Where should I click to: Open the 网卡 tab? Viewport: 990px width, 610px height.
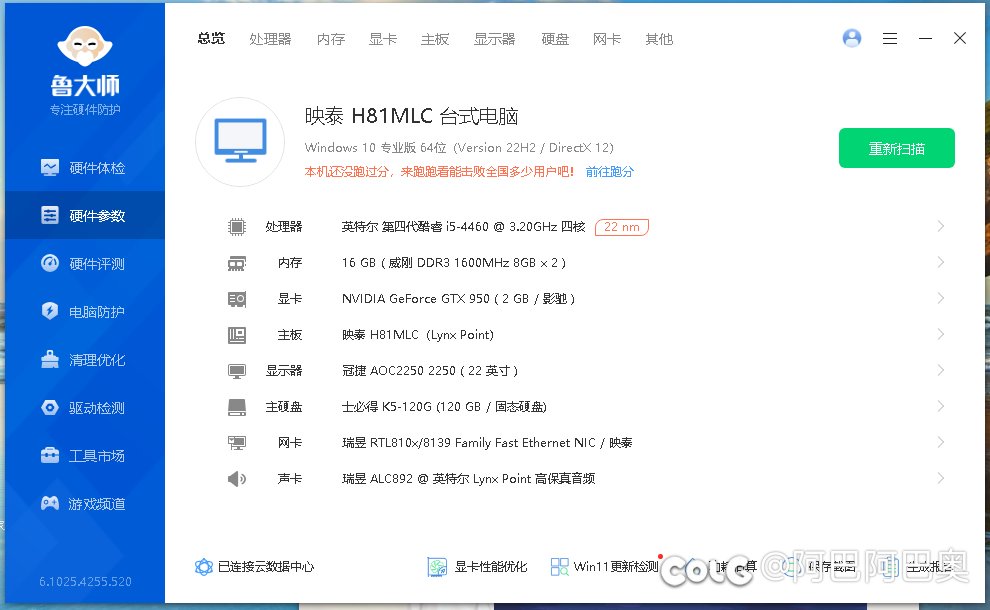(607, 39)
